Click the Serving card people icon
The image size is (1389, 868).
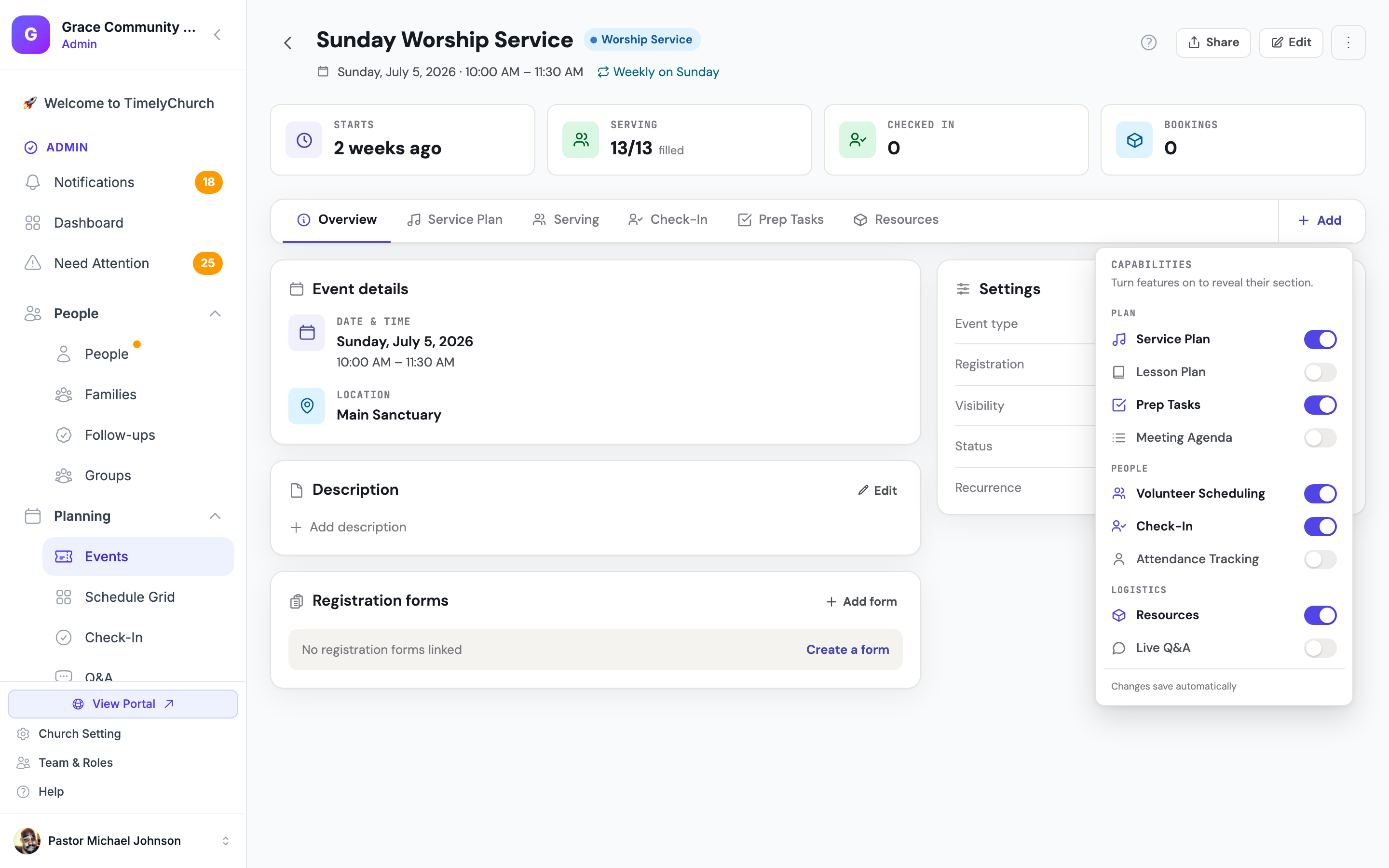point(581,140)
